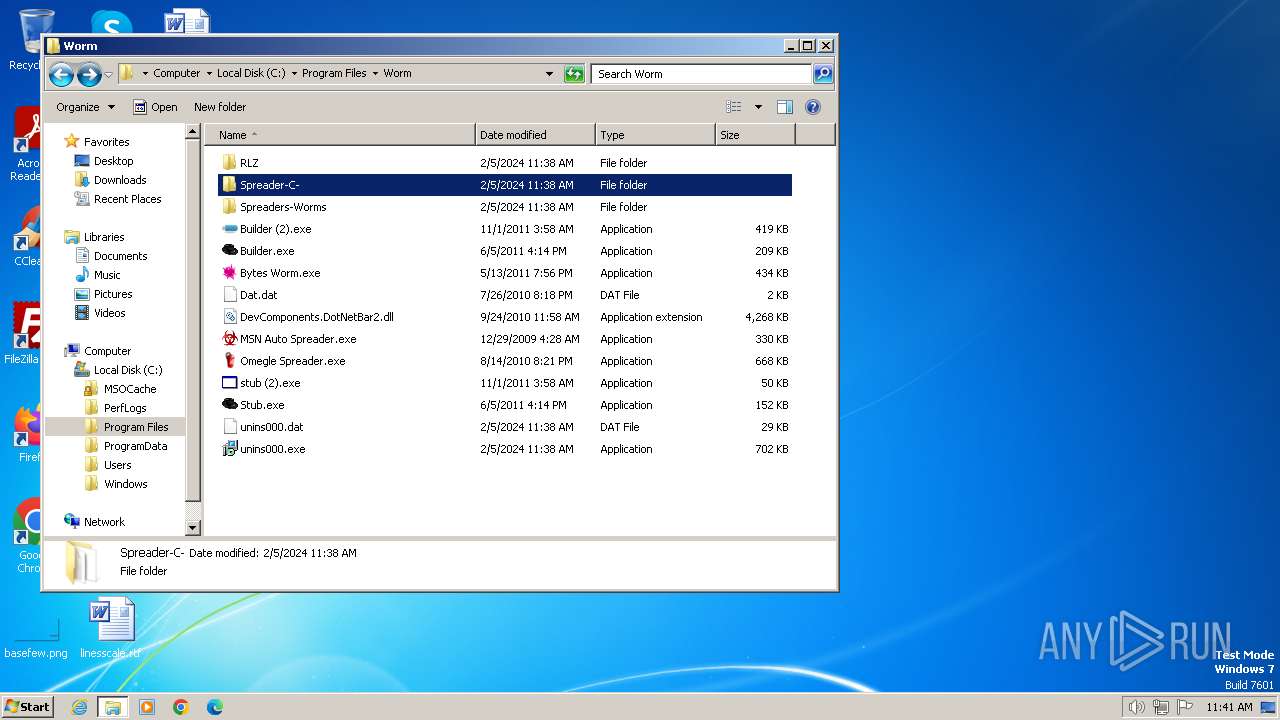This screenshot has height=720, width=1280.
Task: Expand dropdown arrow after Computer breadcrumb
Action: pyautogui.click(x=209, y=74)
